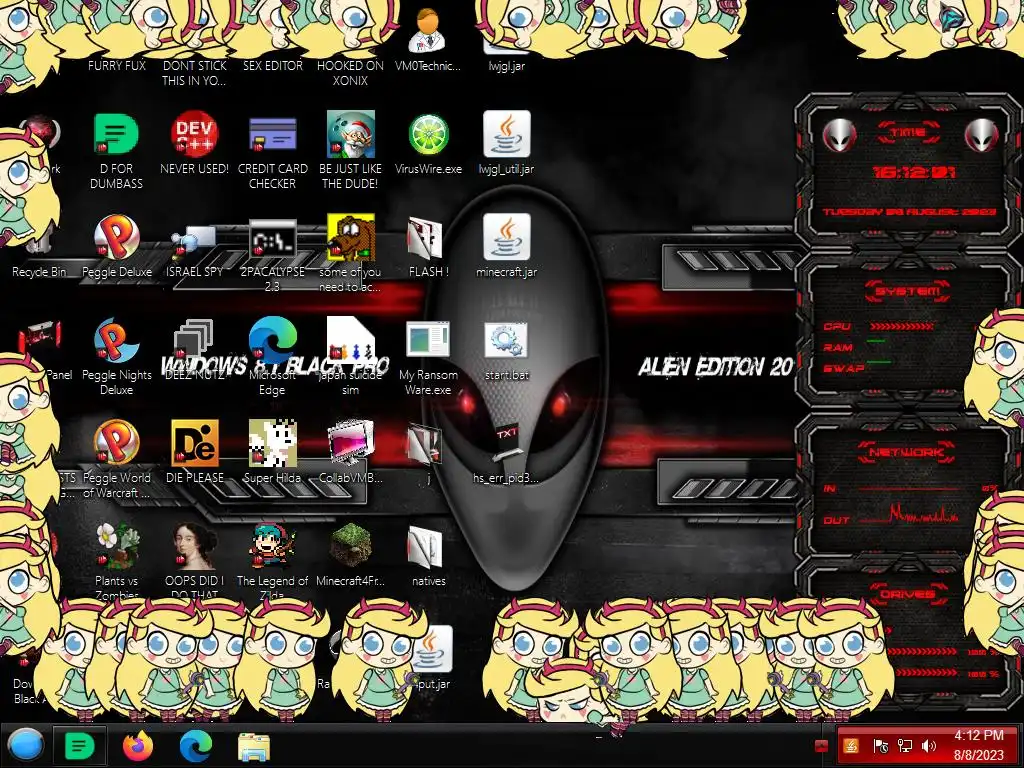Select the Minecraft4Fr... grass block icon

click(x=350, y=555)
